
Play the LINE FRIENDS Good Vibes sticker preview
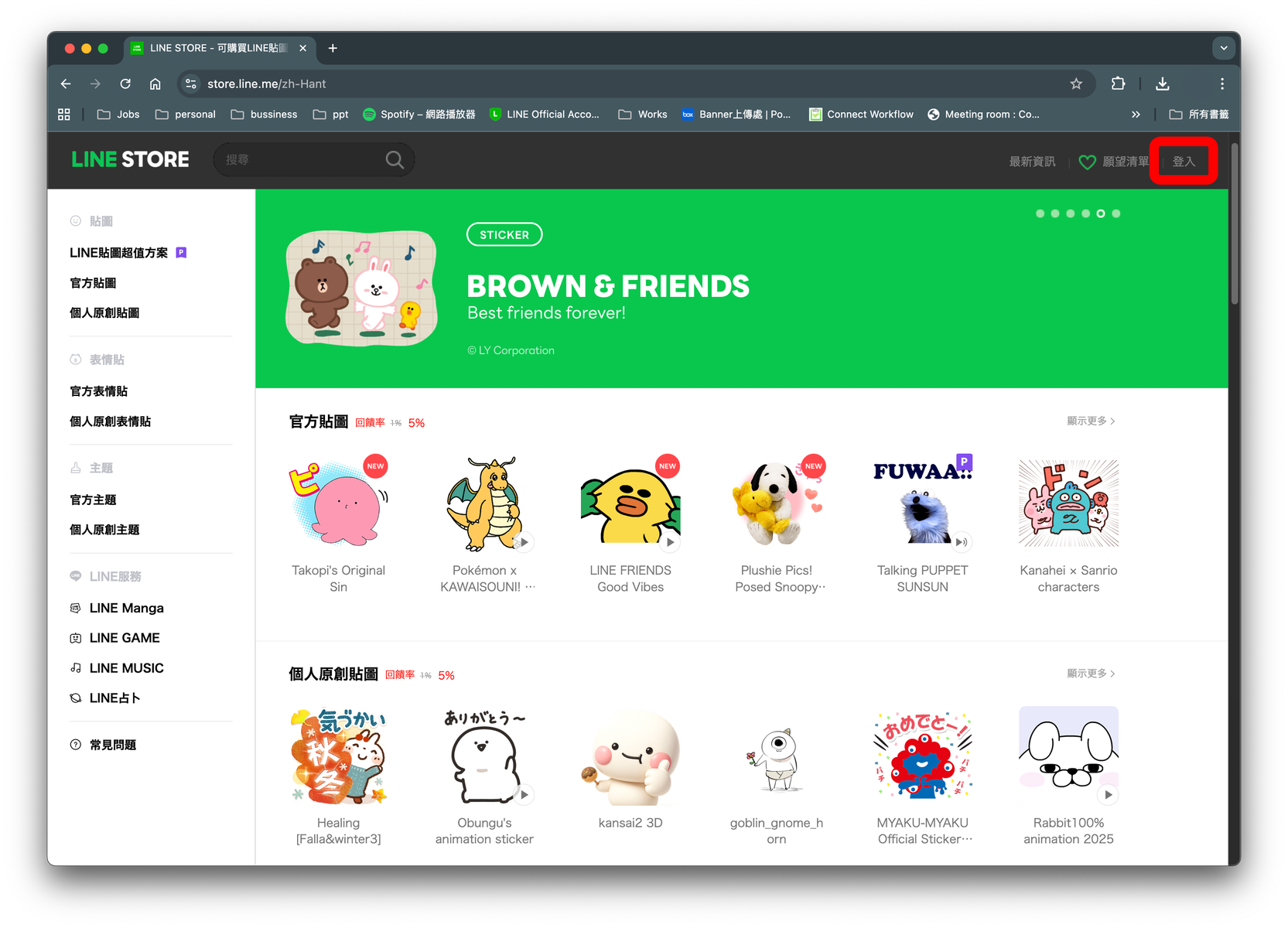click(671, 542)
